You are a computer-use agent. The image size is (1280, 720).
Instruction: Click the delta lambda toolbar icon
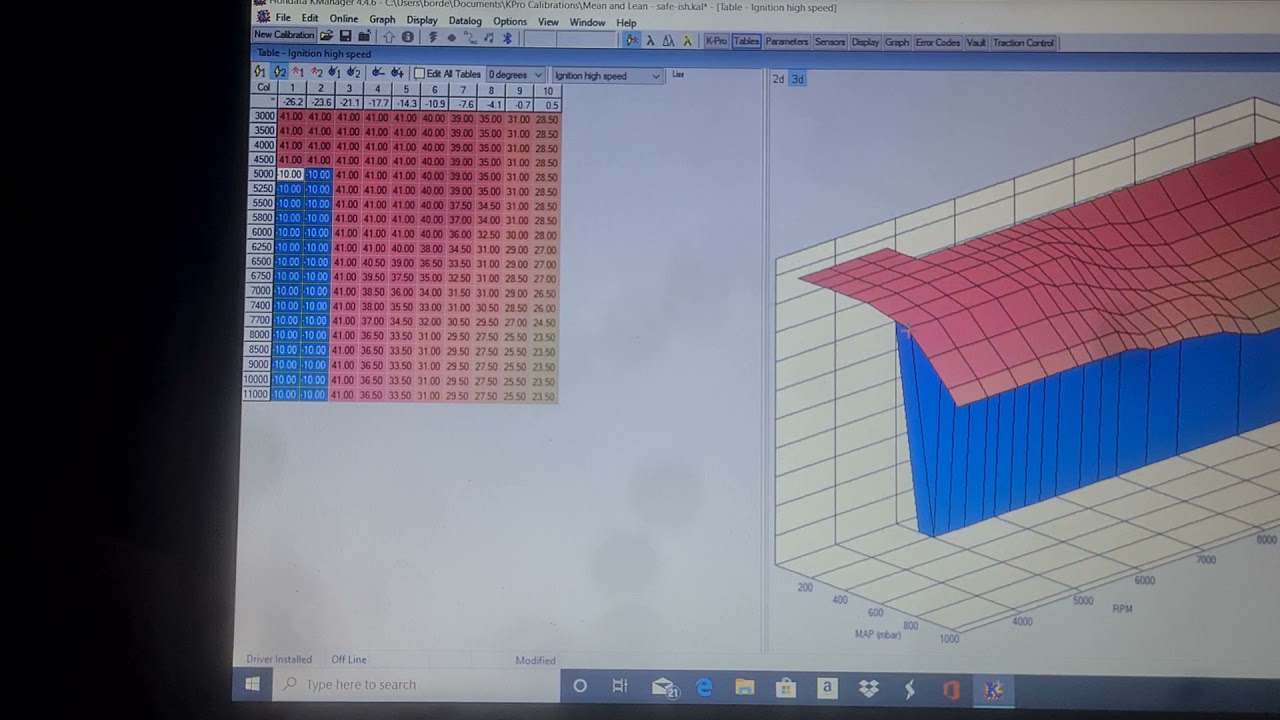pyautogui.click(x=667, y=41)
